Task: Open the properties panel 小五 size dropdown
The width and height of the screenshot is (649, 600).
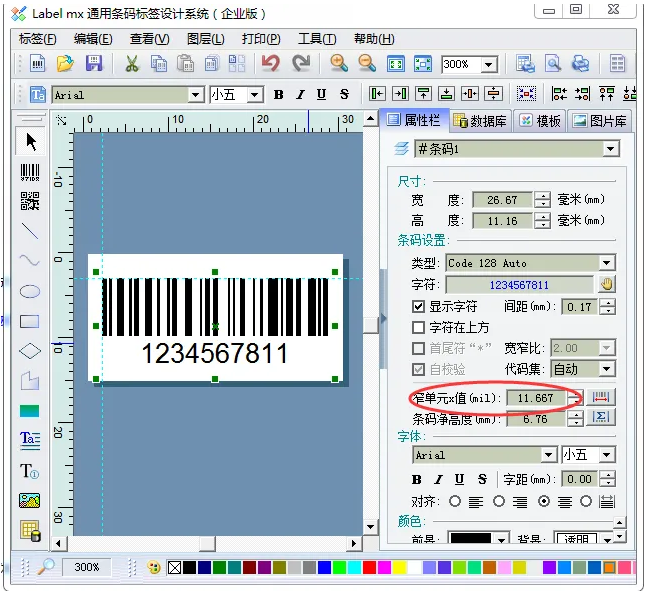Action: coord(606,455)
